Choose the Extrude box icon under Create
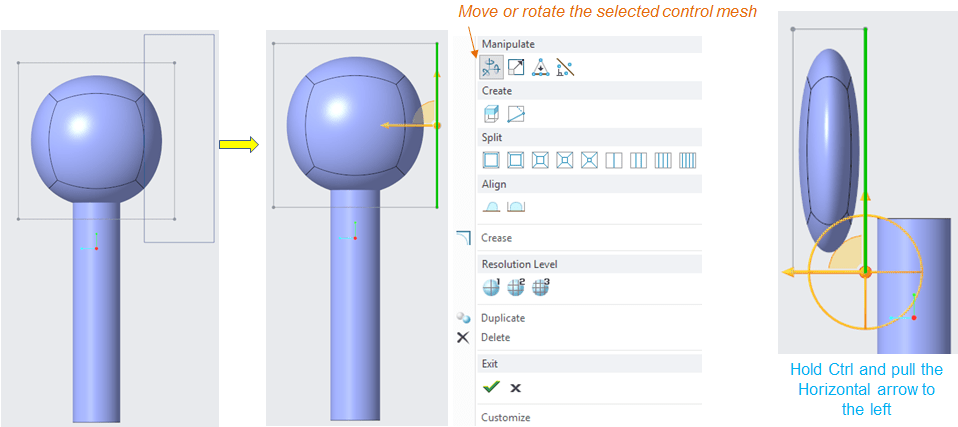958x427 pixels. [x=491, y=114]
